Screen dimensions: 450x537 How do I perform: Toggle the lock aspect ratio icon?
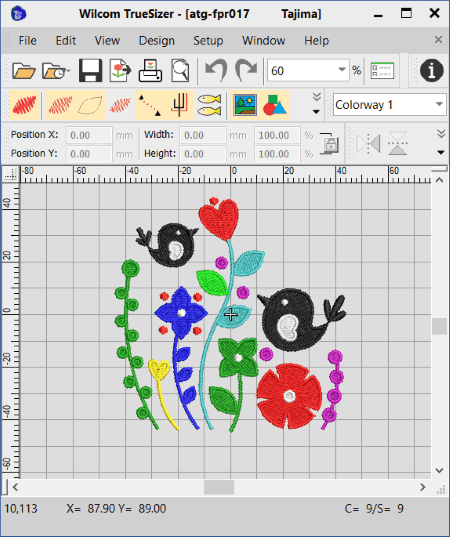coord(329,143)
